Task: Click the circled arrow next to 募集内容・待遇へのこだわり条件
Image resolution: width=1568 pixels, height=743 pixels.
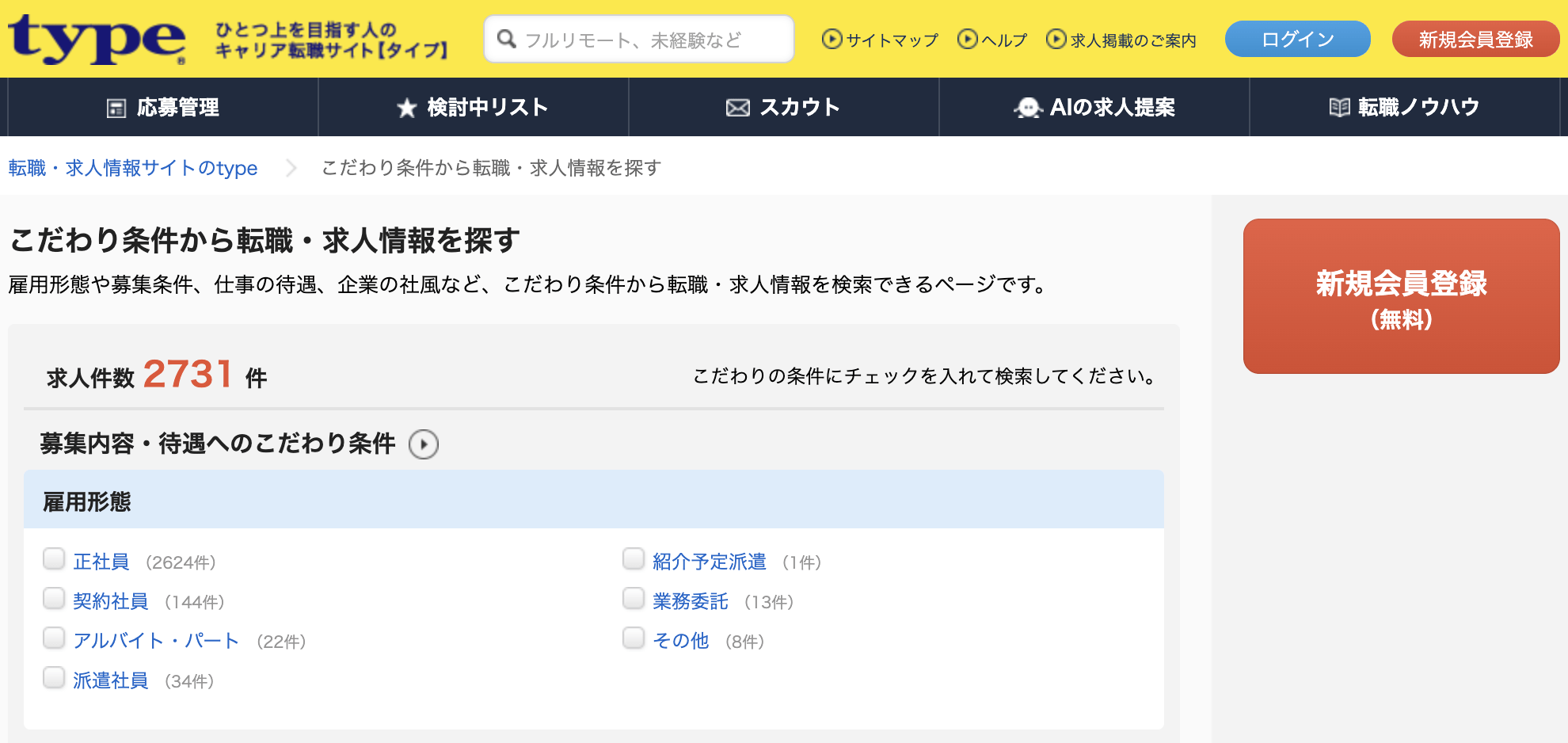Action: coord(424,444)
